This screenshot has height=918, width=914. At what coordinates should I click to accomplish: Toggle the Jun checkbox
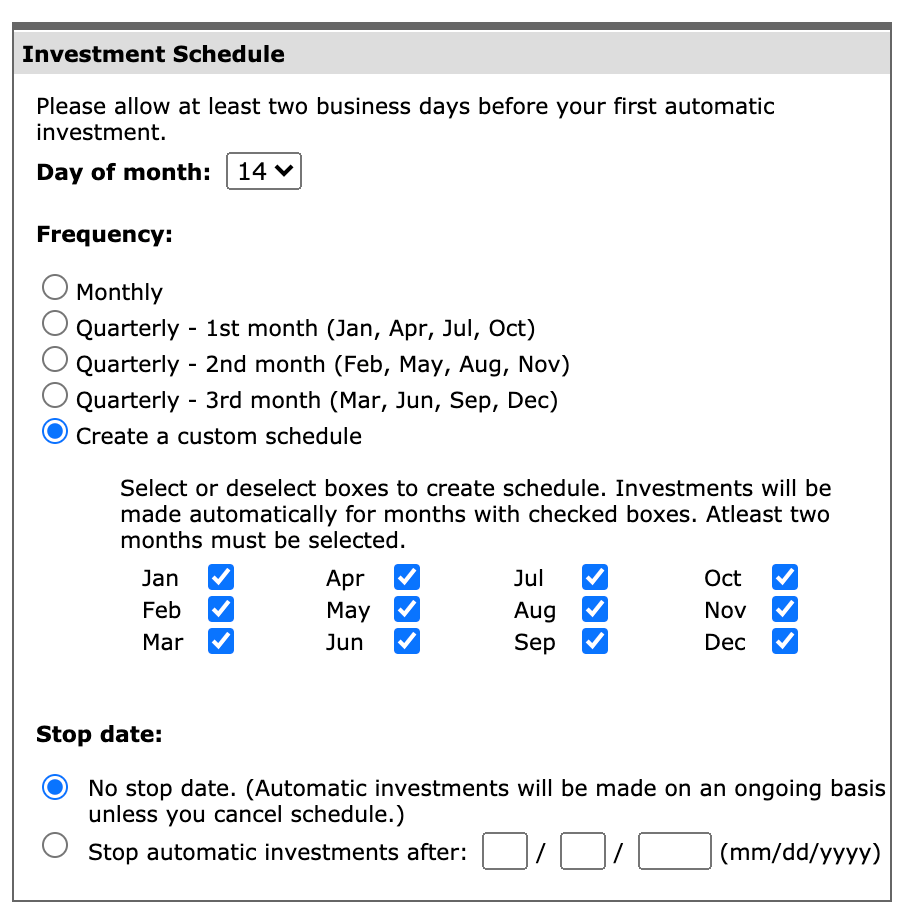pyautogui.click(x=407, y=641)
